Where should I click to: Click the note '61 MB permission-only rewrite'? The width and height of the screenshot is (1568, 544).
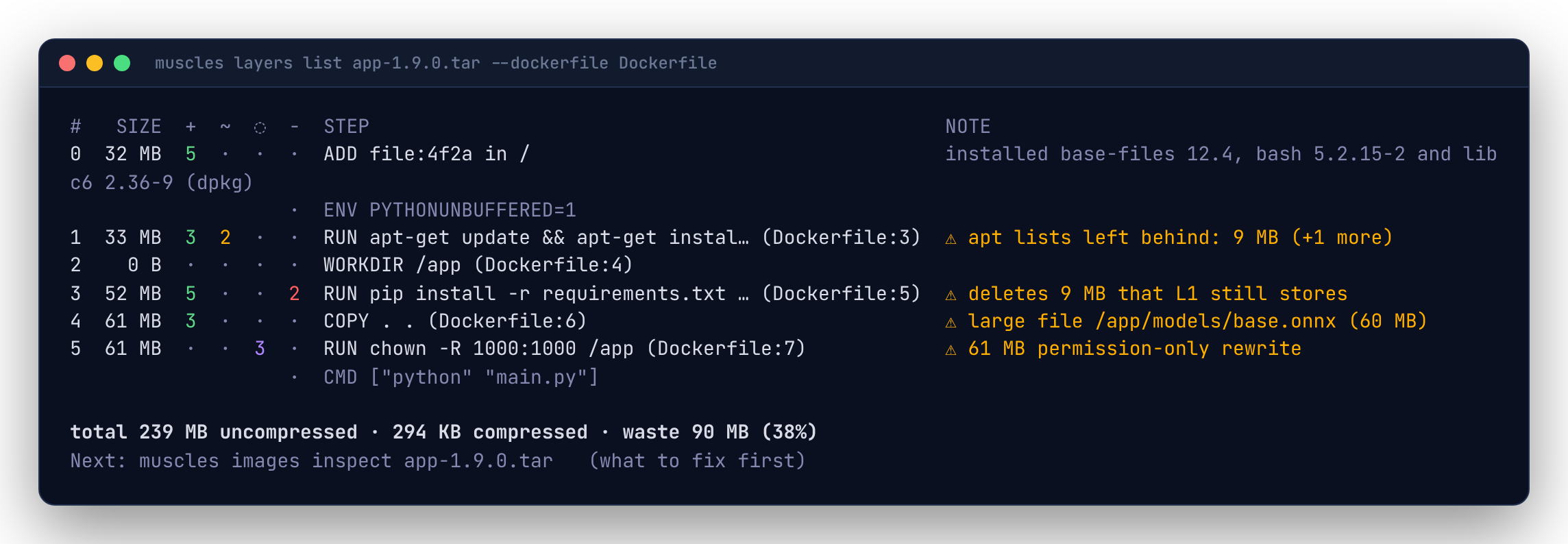tap(1135, 349)
